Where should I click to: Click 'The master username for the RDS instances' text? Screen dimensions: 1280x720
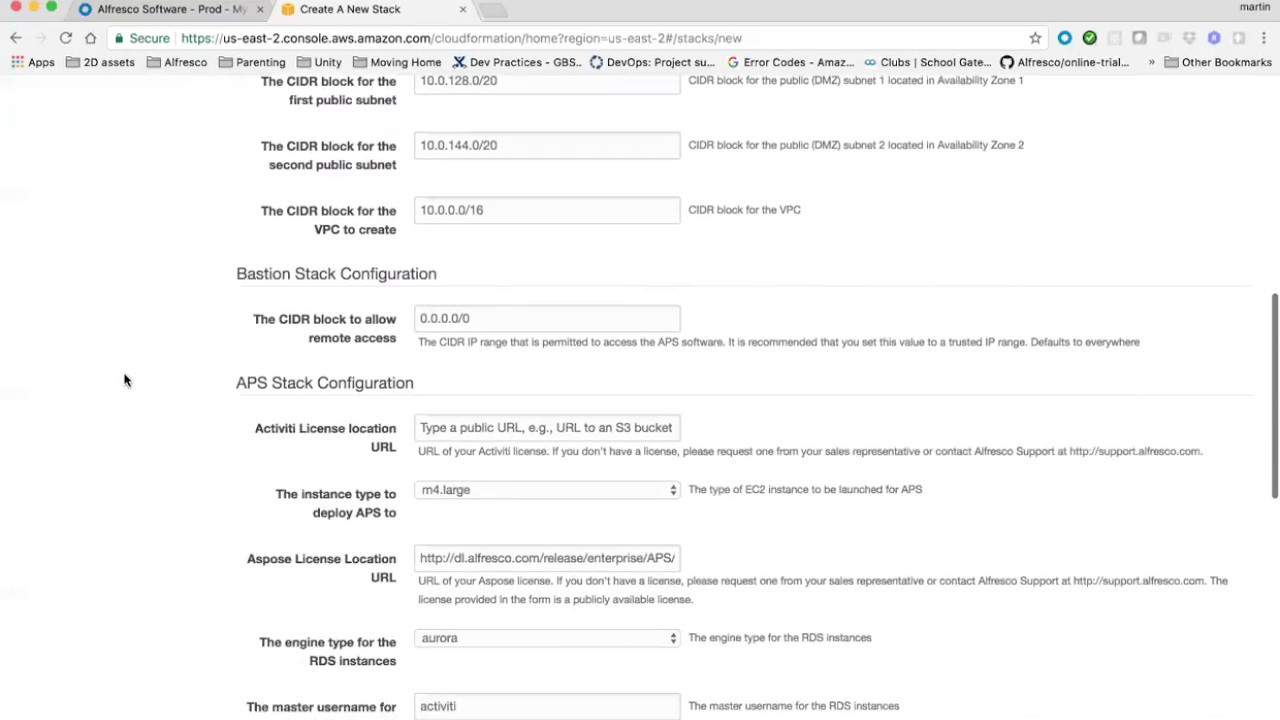click(x=794, y=706)
